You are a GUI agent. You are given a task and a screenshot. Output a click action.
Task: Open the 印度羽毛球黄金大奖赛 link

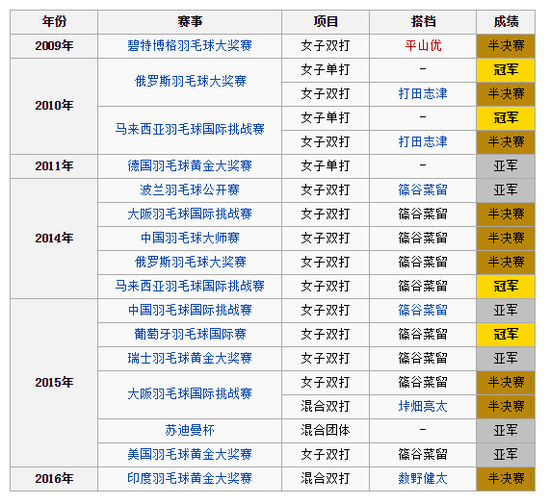click(189, 478)
